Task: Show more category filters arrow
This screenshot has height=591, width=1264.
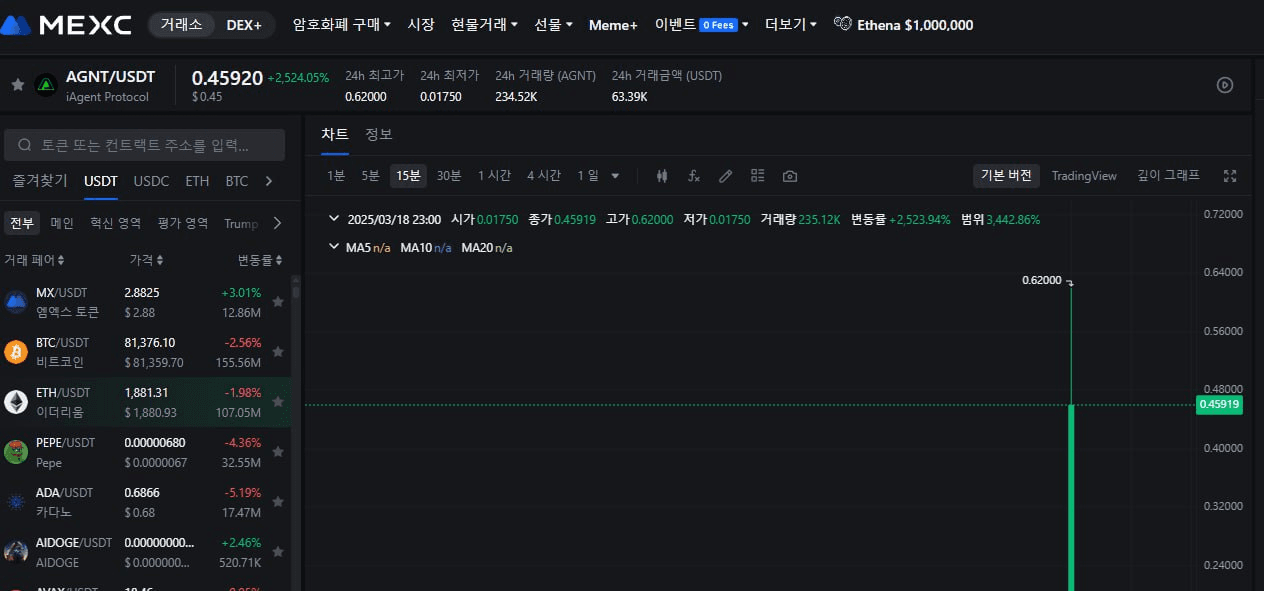Action: click(277, 223)
